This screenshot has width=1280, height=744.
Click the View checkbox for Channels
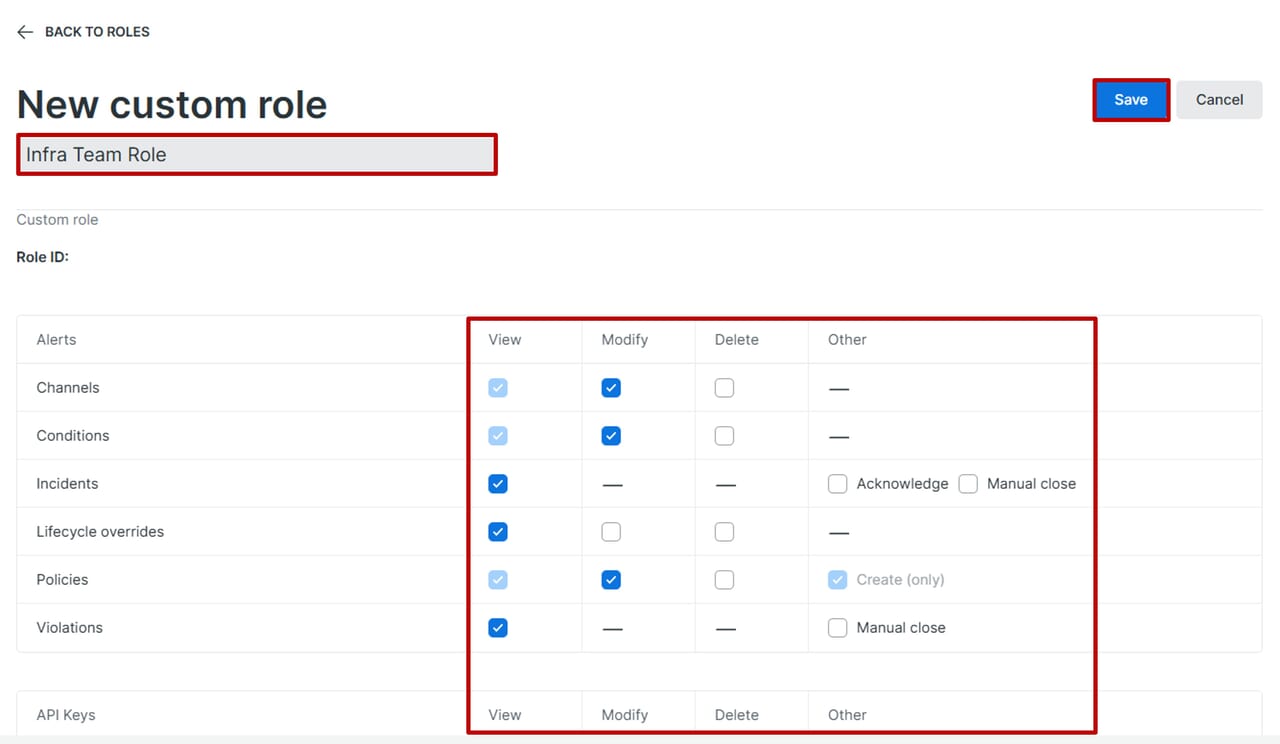coord(498,388)
